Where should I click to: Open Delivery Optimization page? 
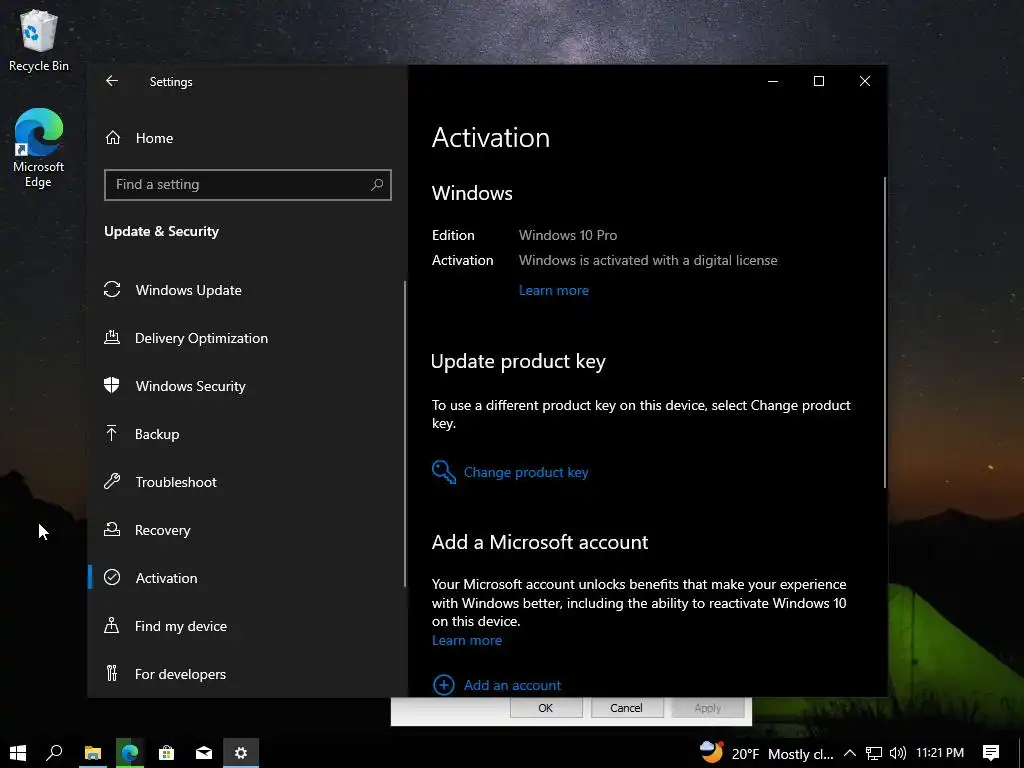coord(201,338)
